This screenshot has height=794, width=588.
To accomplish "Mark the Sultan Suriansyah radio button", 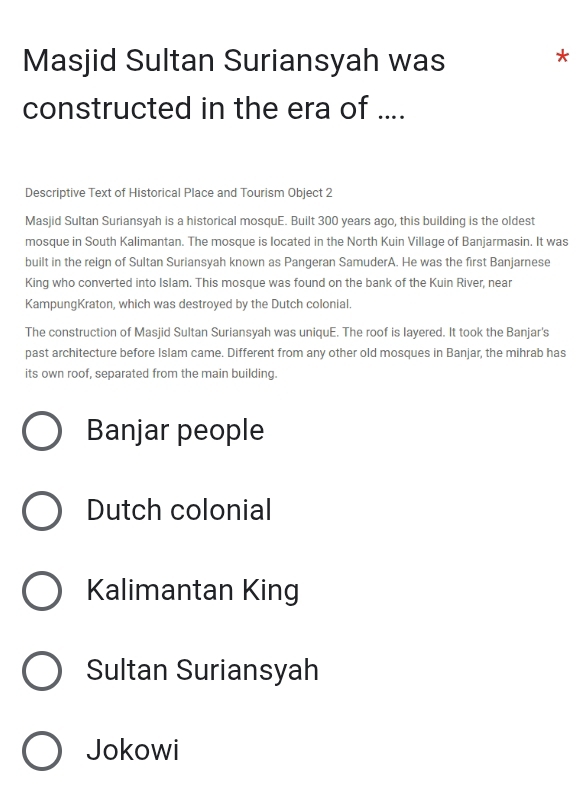I will click(42, 671).
